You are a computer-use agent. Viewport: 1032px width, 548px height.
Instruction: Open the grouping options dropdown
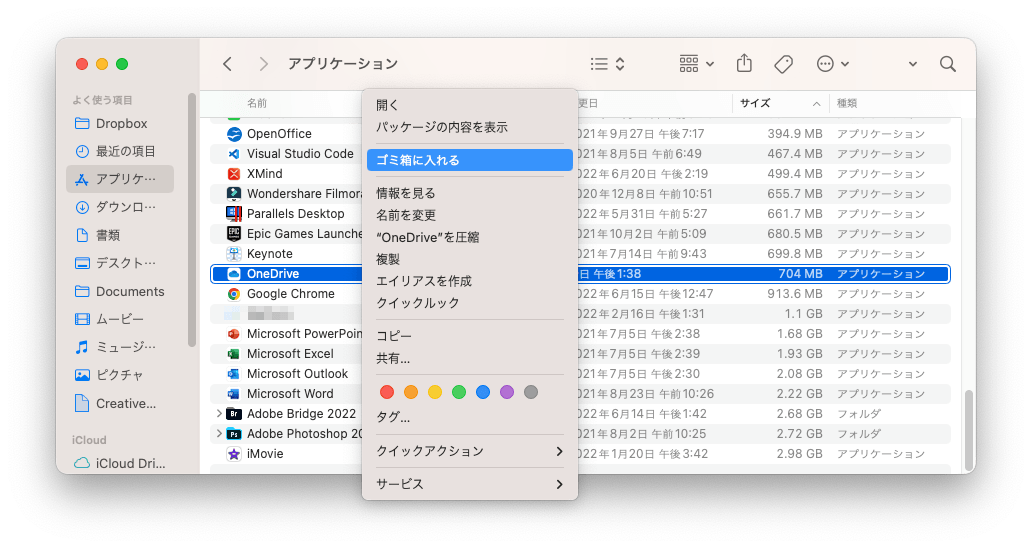coord(697,64)
